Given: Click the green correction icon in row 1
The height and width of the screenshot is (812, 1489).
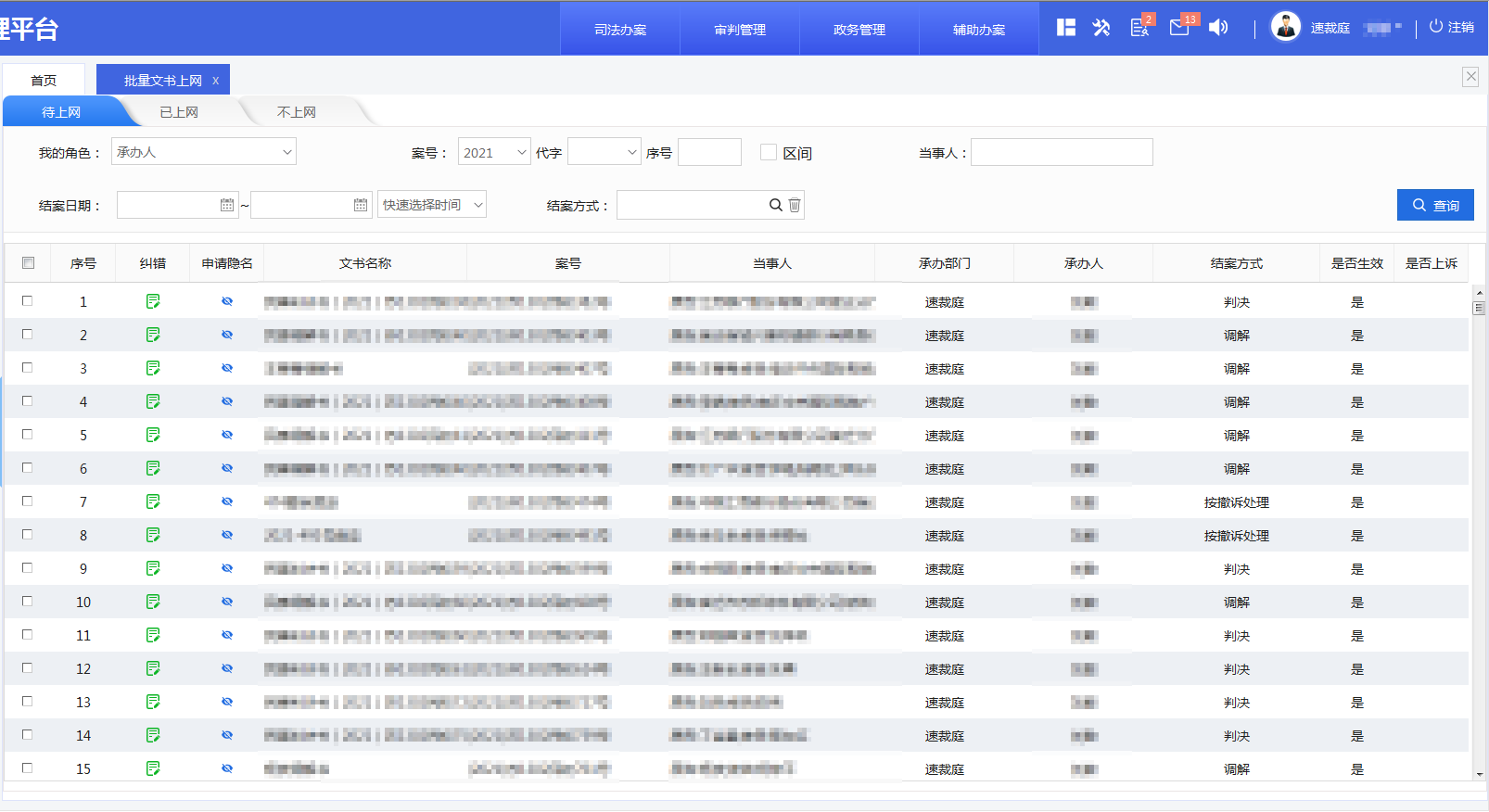Looking at the screenshot, I should pos(153,301).
